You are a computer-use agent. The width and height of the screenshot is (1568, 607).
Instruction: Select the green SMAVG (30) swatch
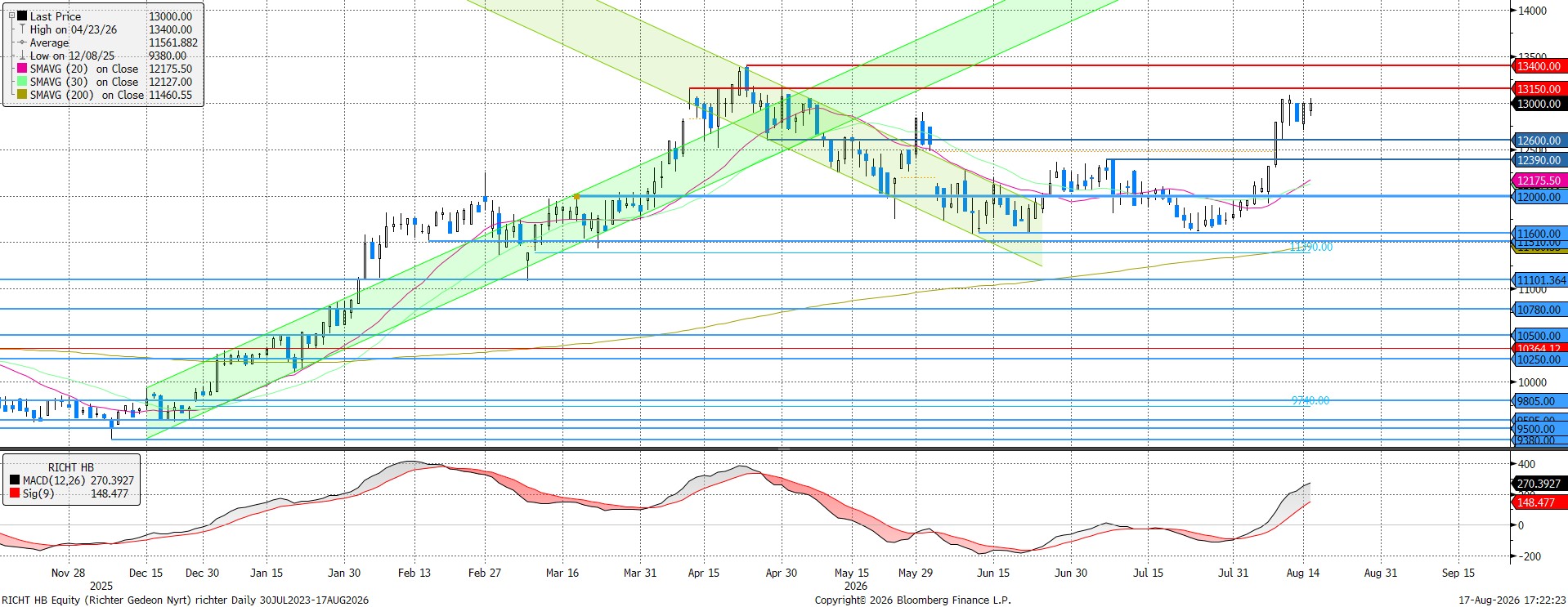(x=22, y=82)
